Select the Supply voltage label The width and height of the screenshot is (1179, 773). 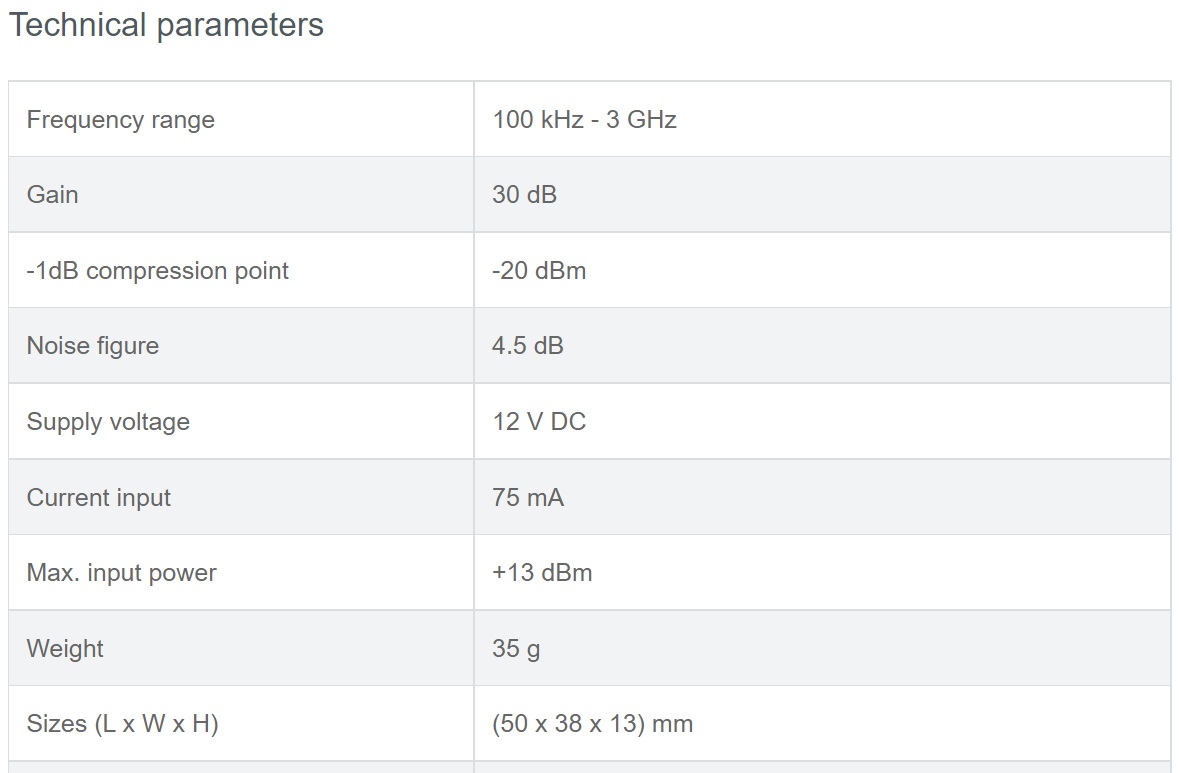(108, 422)
